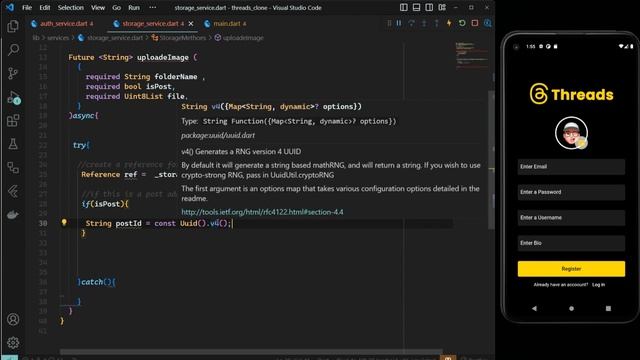Tap the Log in link in emulator
This screenshot has height=360, width=640.
click(598, 284)
